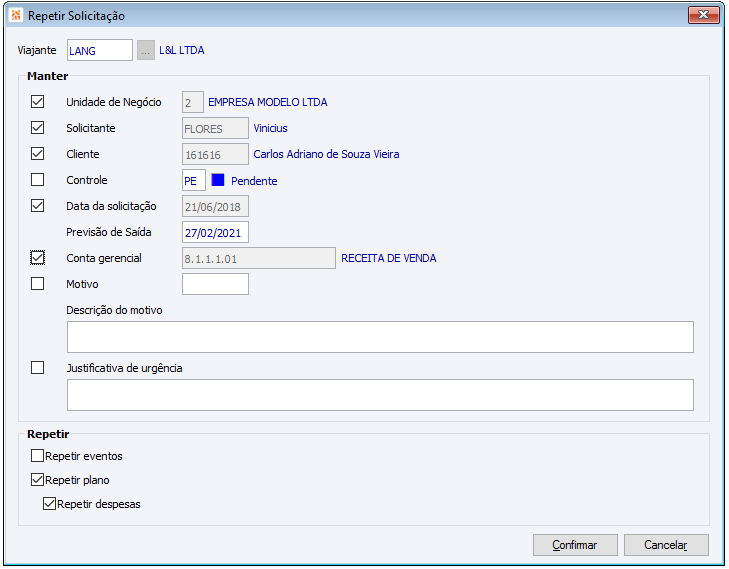Enable the Controle checkbox
The height and width of the screenshot is (569, 729).
(x=38, y=180)
